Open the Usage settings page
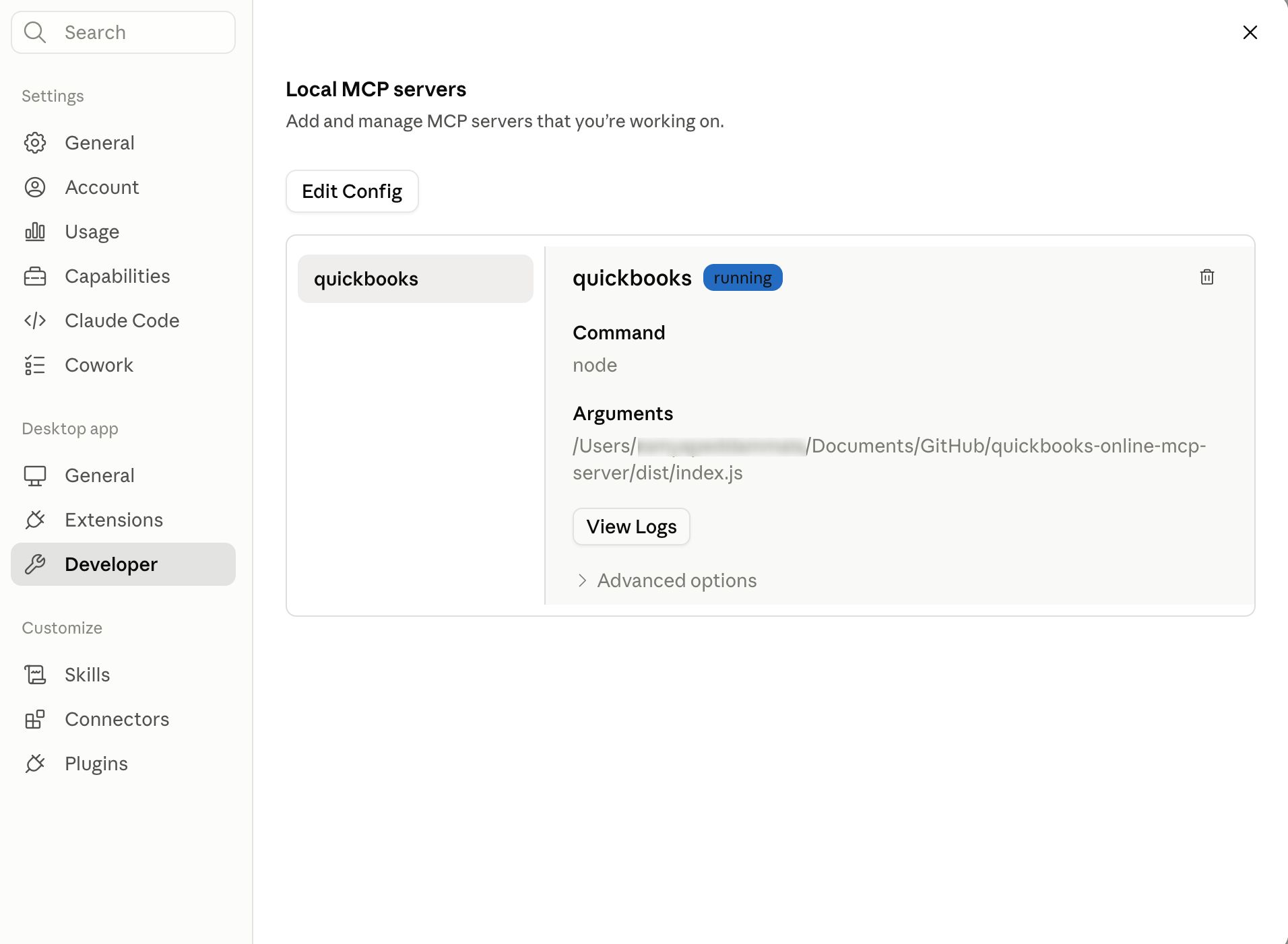Image resolution: width=1288 pixels, height=944 pixels. [x=123, y=232]
